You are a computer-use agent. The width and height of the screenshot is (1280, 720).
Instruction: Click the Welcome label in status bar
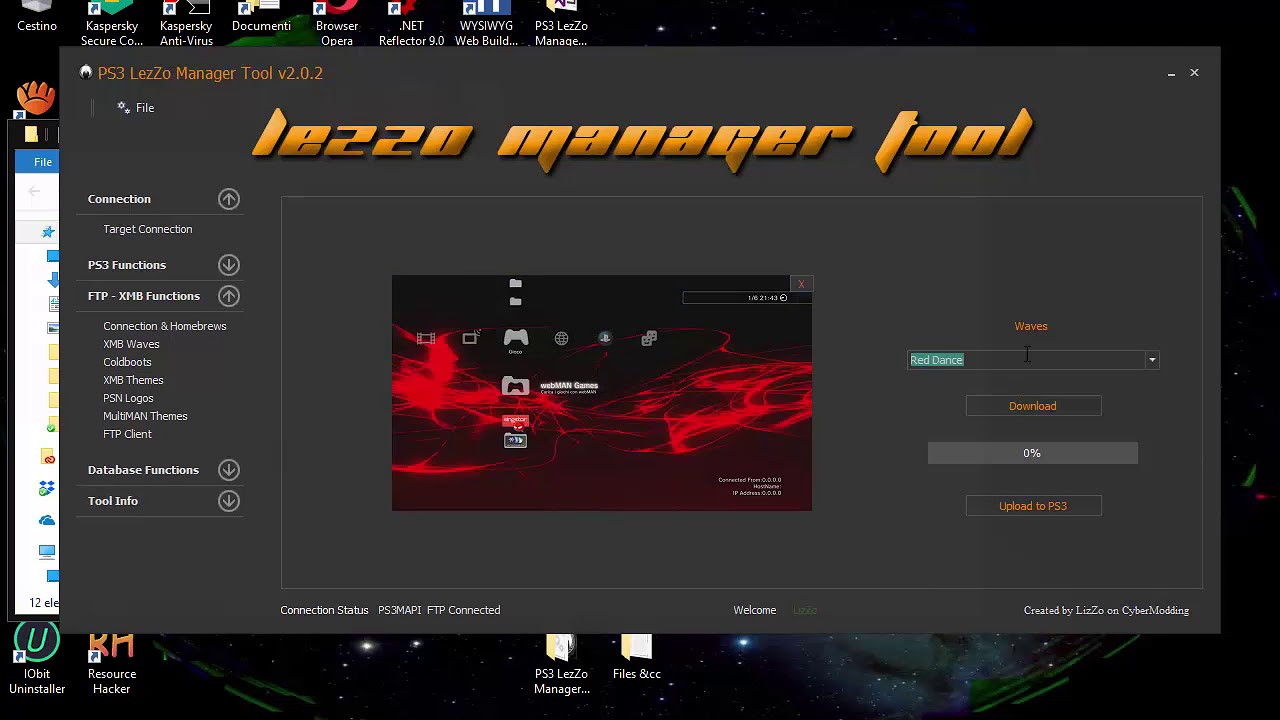[755, 610]
